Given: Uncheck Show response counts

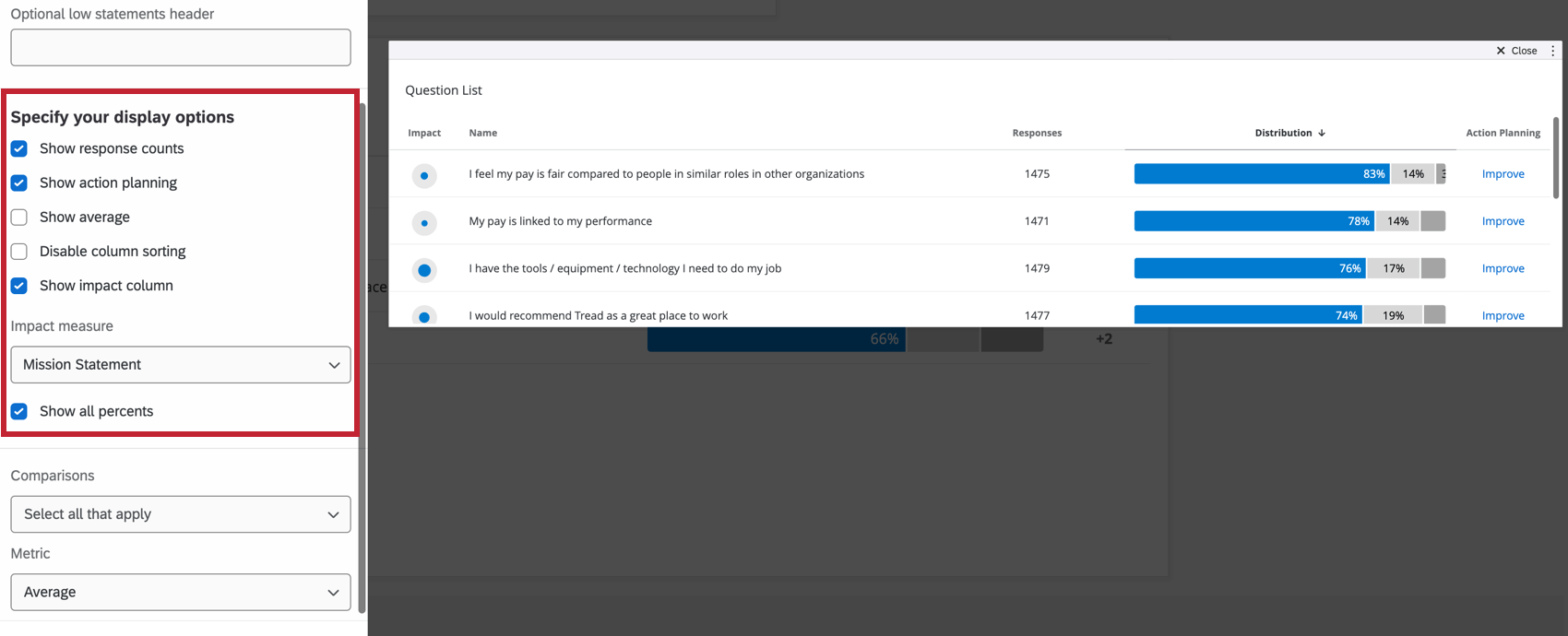Looking at the screenshot, I should (19, 148).
